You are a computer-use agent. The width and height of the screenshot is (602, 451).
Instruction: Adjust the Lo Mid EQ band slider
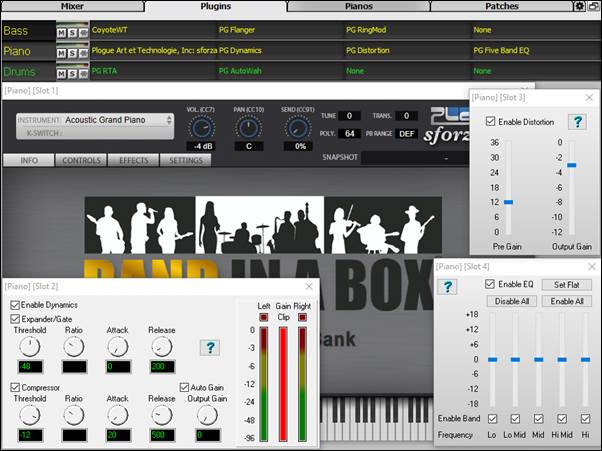point(515,360)
